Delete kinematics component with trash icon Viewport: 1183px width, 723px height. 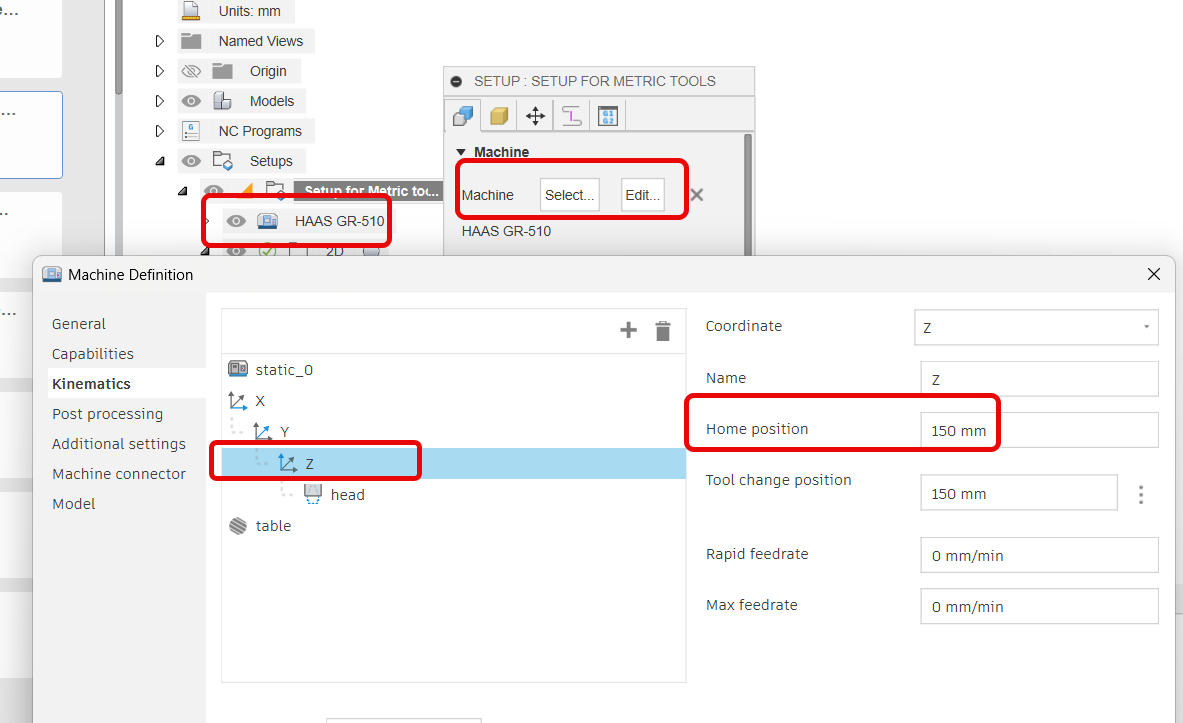pyautogui.click(x=663, y=331)
